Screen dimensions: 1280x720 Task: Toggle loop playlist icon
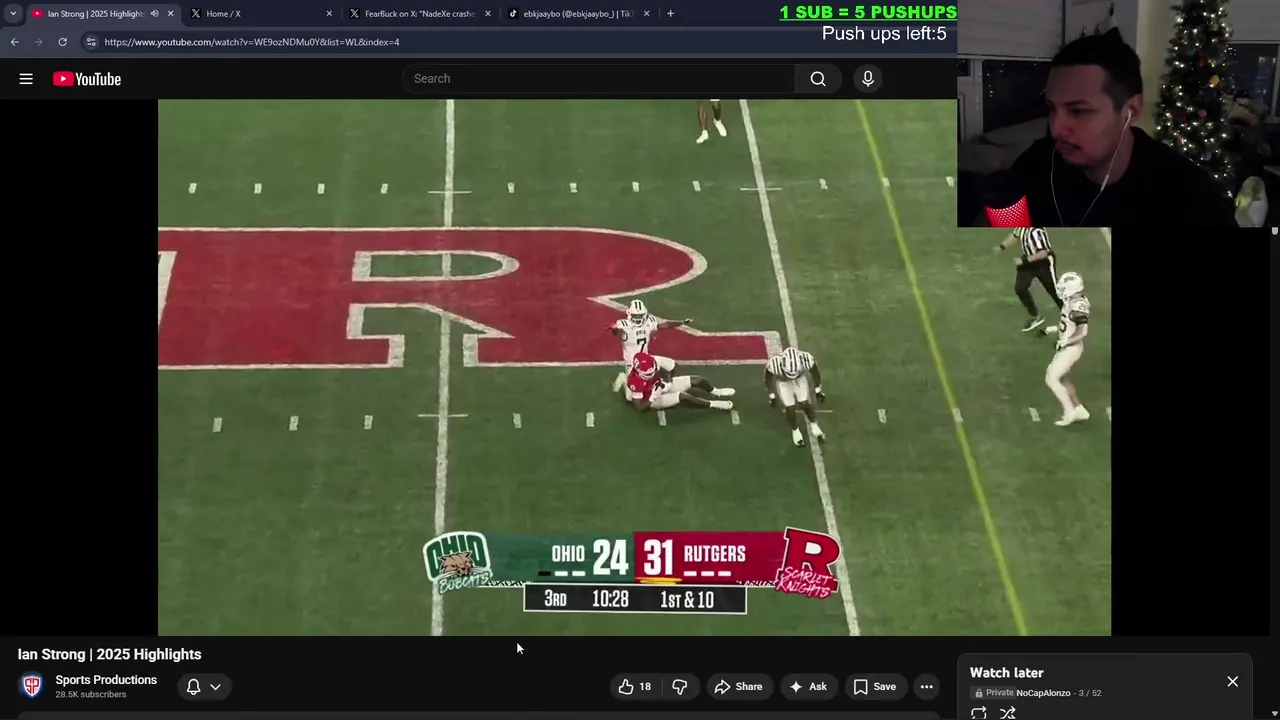point(979,713)
